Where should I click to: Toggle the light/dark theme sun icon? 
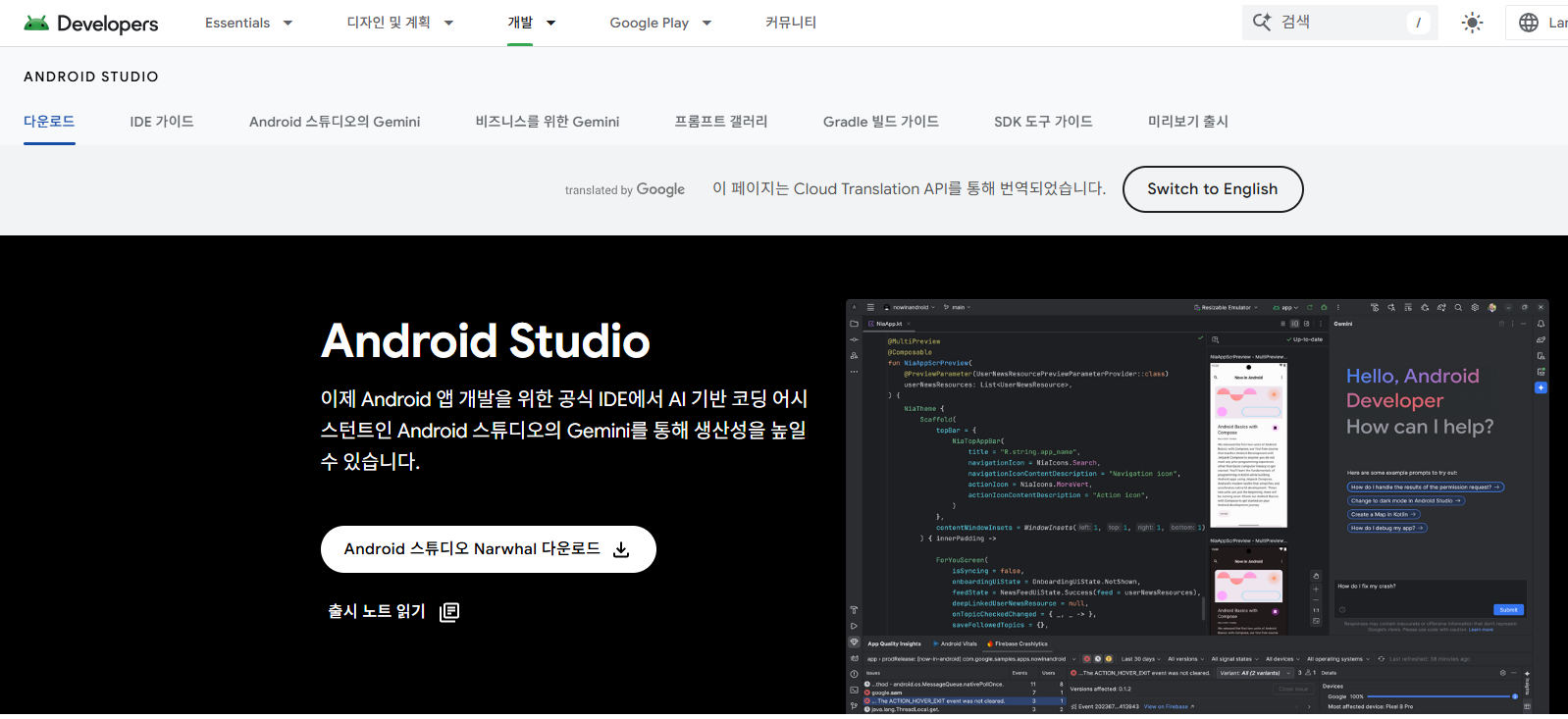click(x=1472, y=23)
